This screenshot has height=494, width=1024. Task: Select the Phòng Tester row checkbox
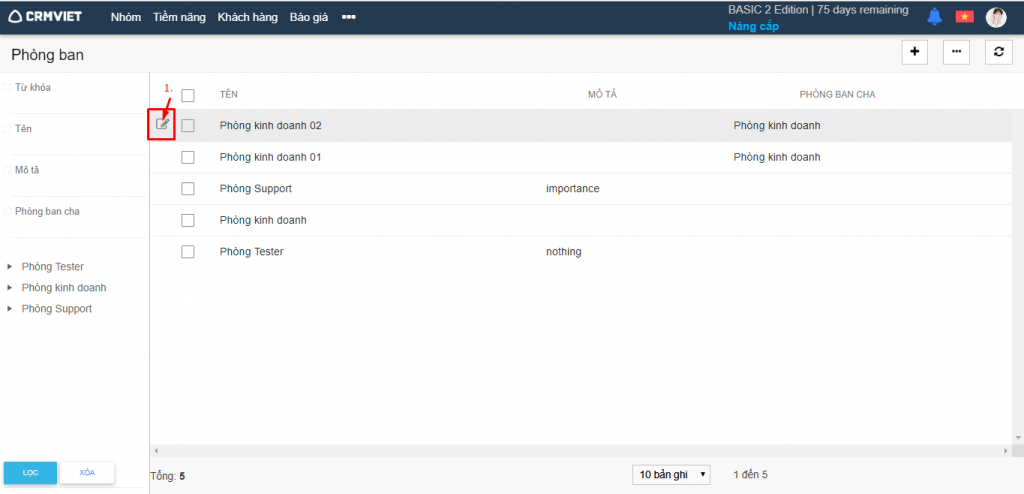pyautogui.click(x=187, y=252)
